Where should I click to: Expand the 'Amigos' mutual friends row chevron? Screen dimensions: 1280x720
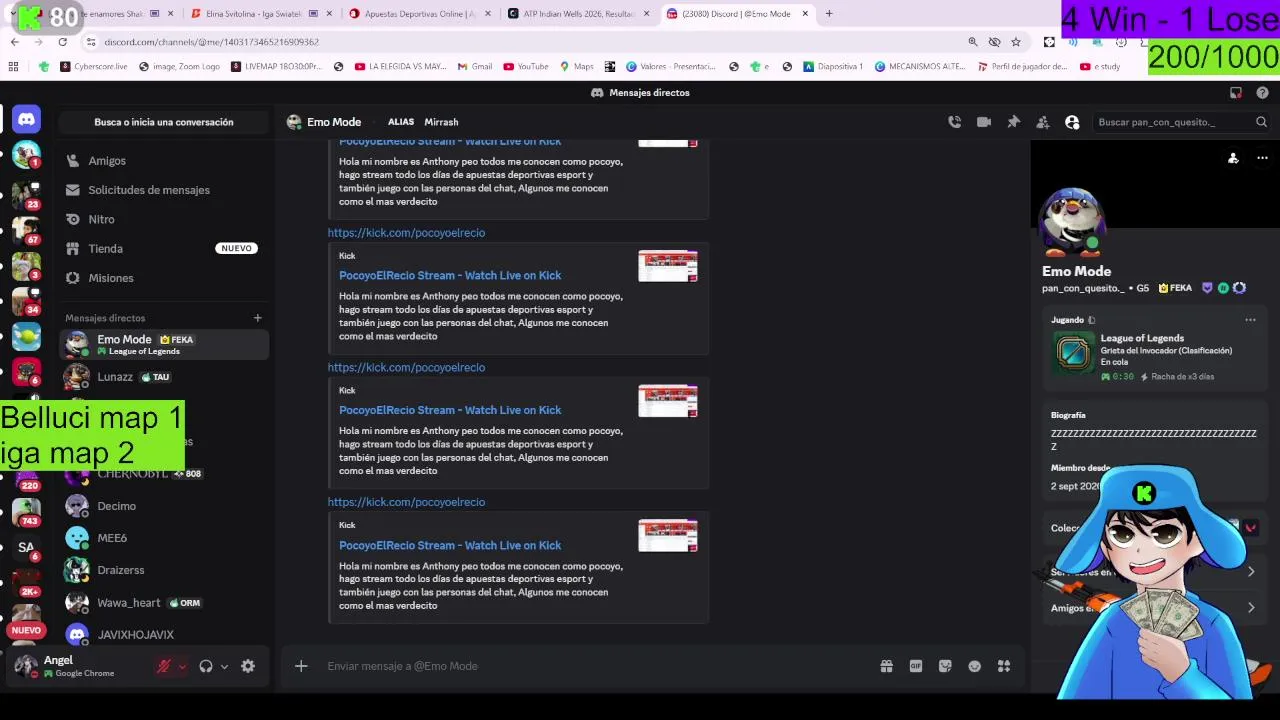[1251, 608]
